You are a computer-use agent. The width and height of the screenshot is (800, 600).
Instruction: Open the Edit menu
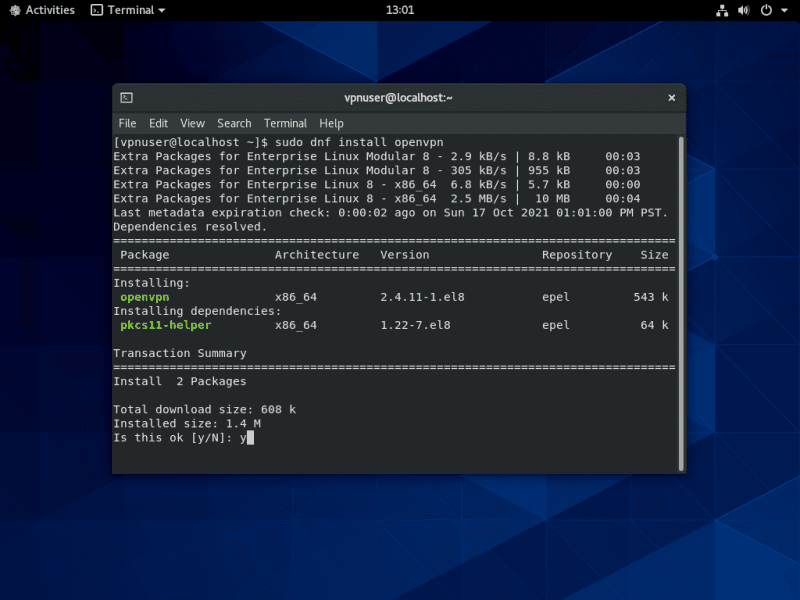(158, 123)
